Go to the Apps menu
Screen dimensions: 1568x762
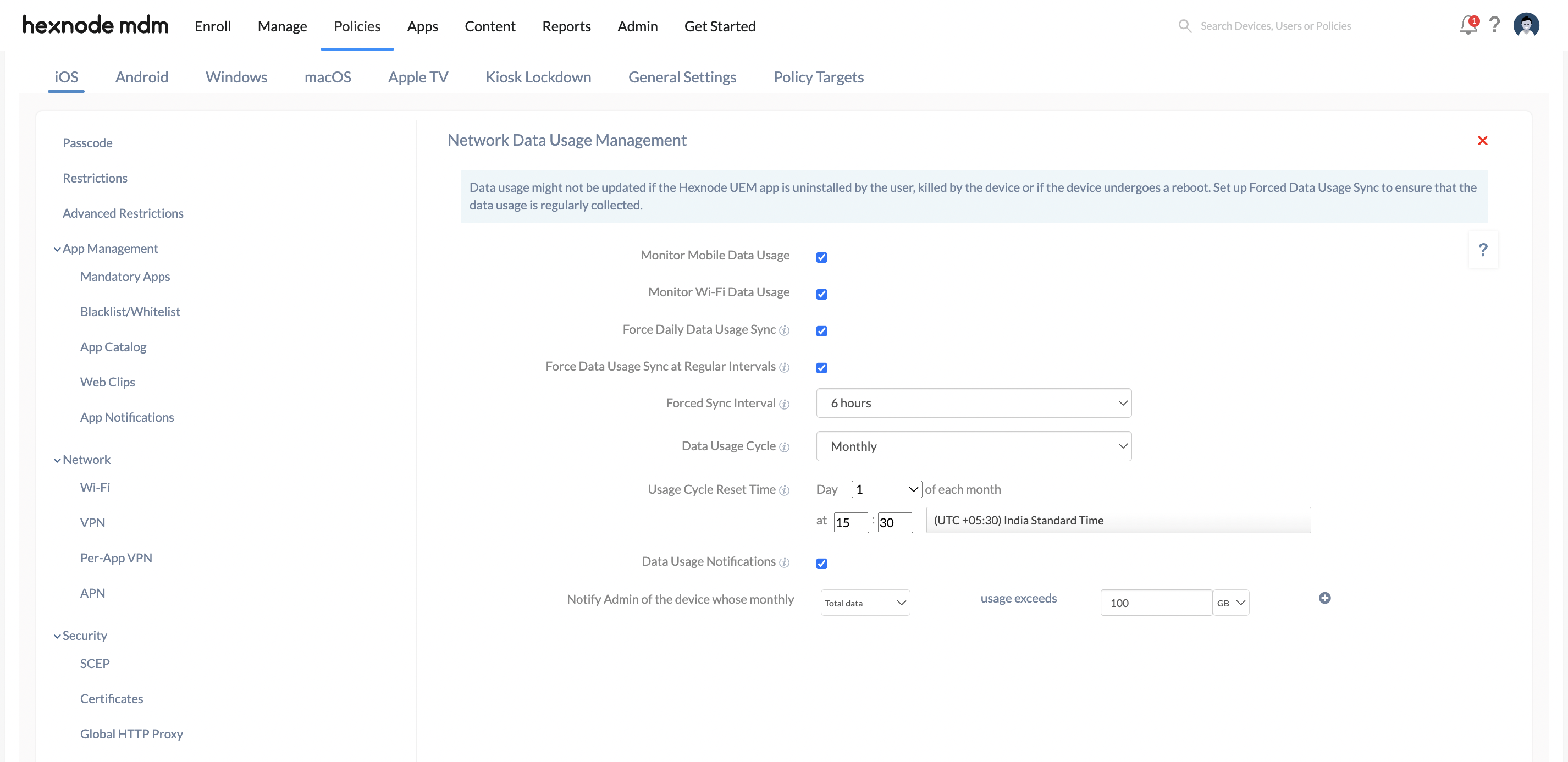(422, 26)
